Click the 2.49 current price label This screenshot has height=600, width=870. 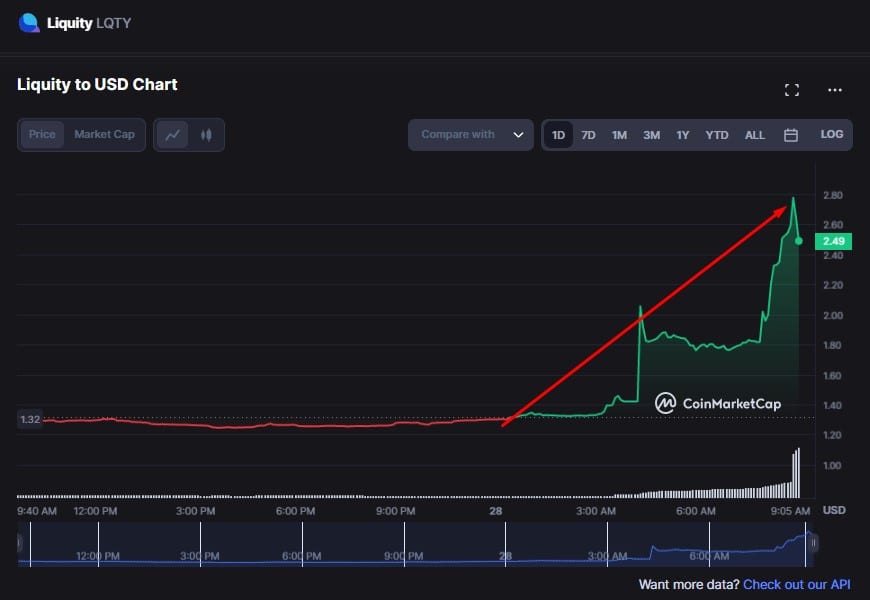coord(833,241)
